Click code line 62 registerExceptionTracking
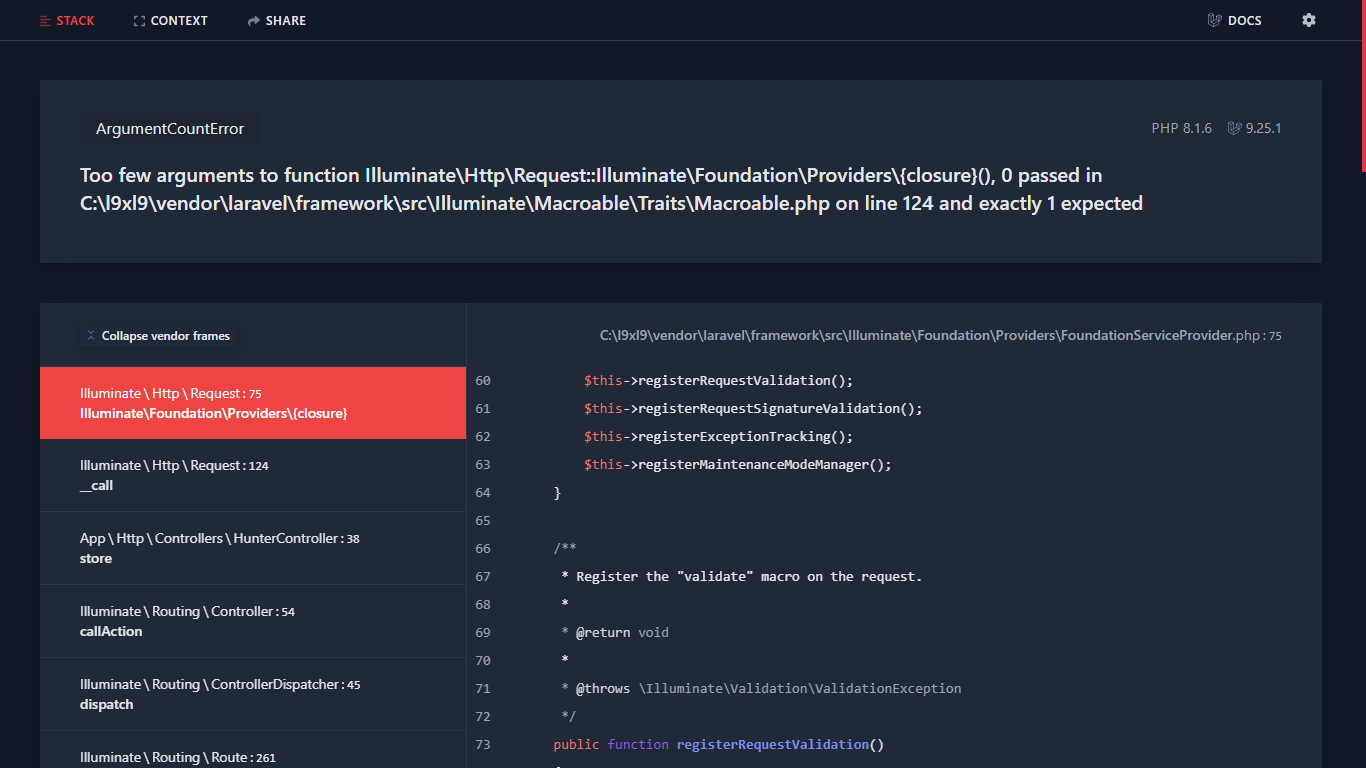This screenshot has height=768, width=1366. click(718, 436)
